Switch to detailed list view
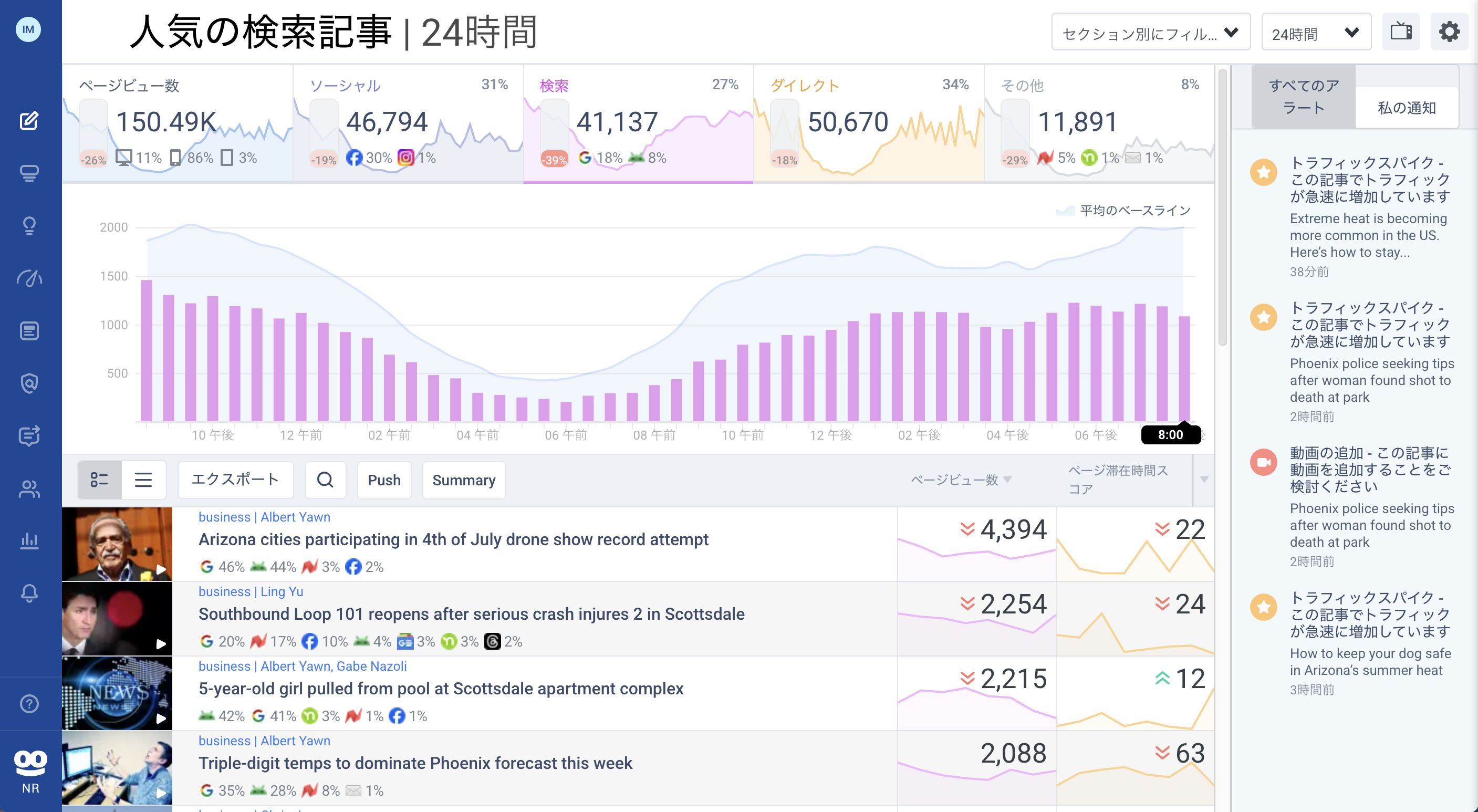Viewport: 1478px width, 812px height. [99, 480]
